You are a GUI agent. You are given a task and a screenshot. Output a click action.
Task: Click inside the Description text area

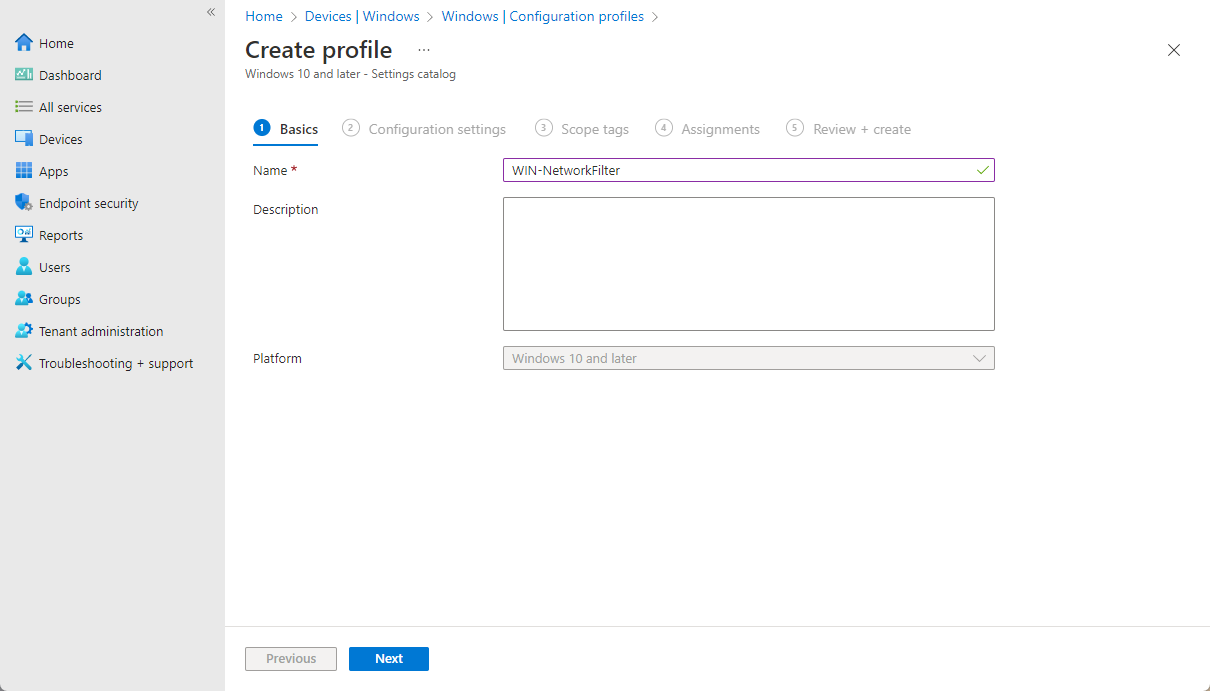click(748, 264)
